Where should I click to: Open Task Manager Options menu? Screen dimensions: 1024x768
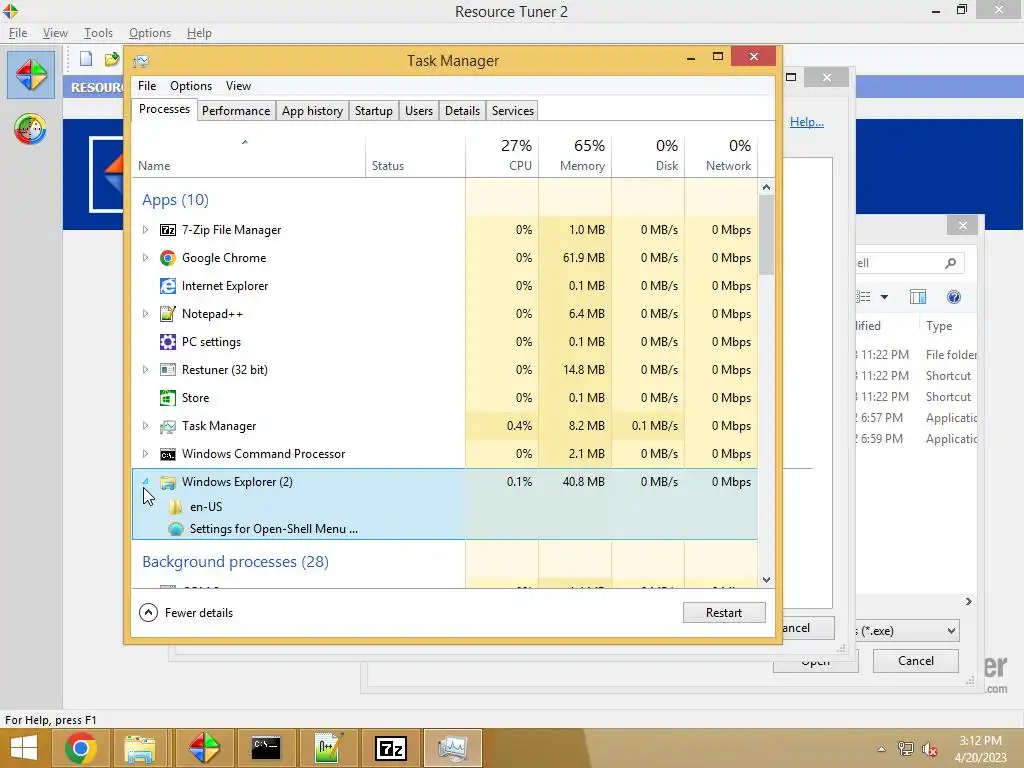click(191, 86)
